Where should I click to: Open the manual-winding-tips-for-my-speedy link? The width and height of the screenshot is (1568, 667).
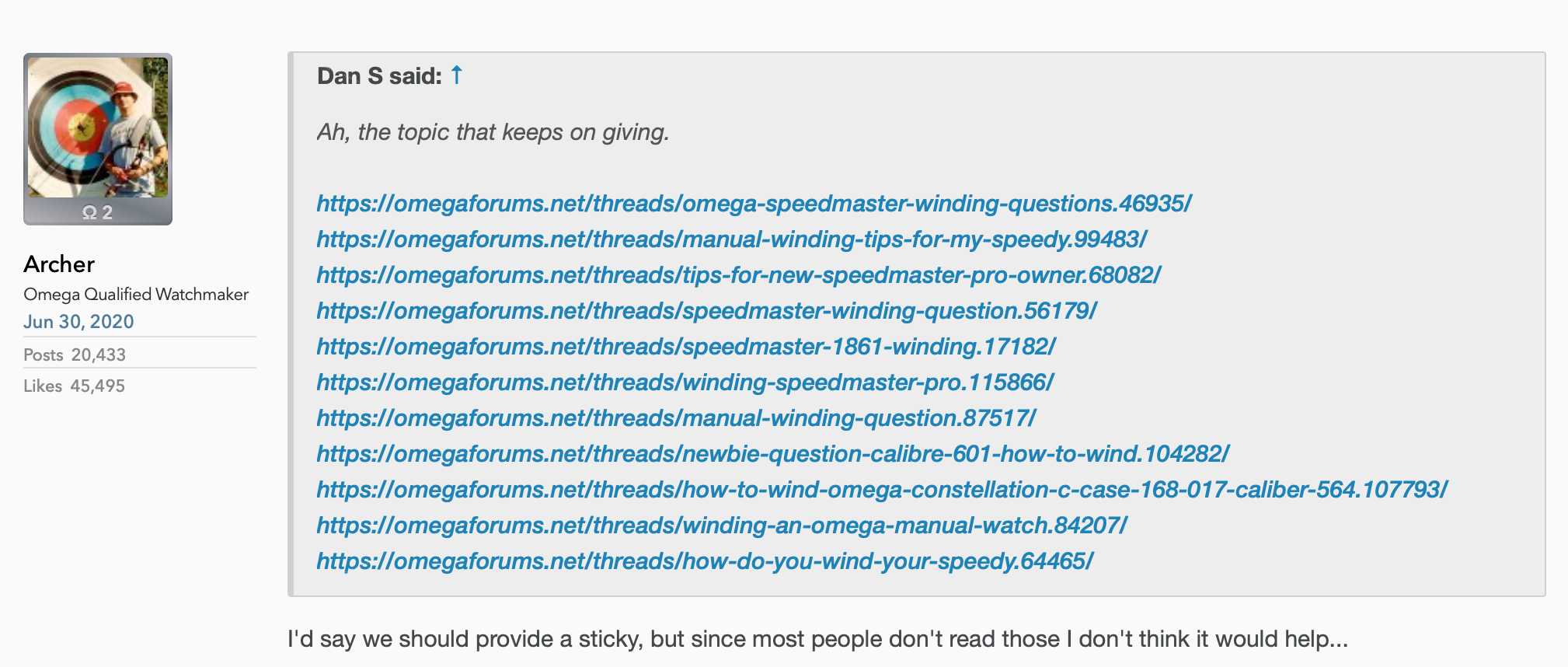point(731,239)
